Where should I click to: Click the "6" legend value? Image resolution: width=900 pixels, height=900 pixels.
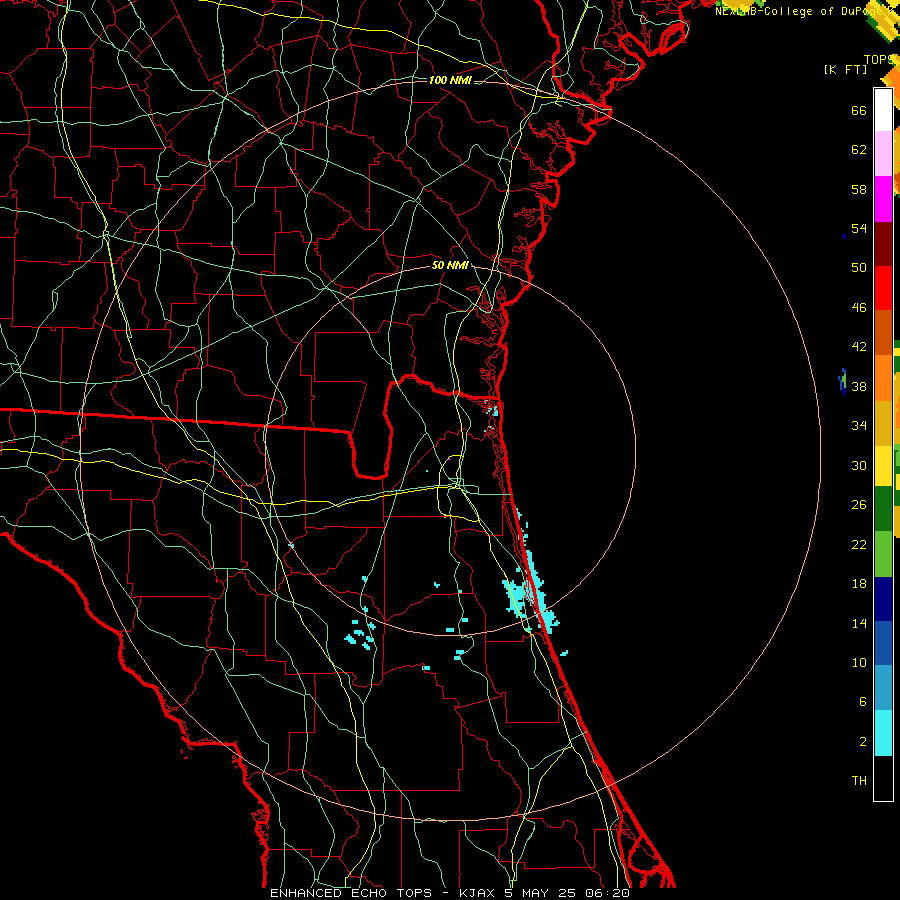pos(863,702)
